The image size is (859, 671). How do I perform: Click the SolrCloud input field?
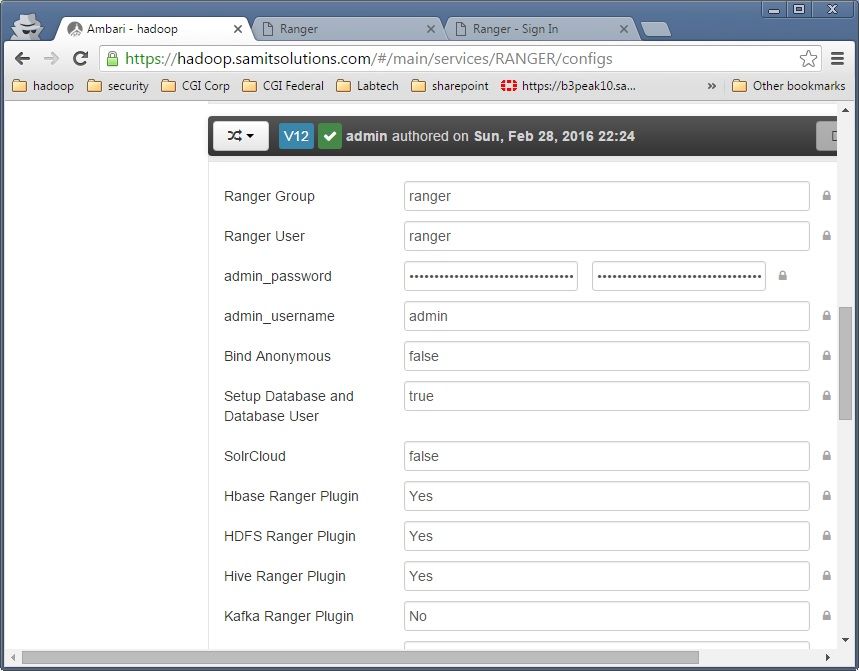click(606, 456)
